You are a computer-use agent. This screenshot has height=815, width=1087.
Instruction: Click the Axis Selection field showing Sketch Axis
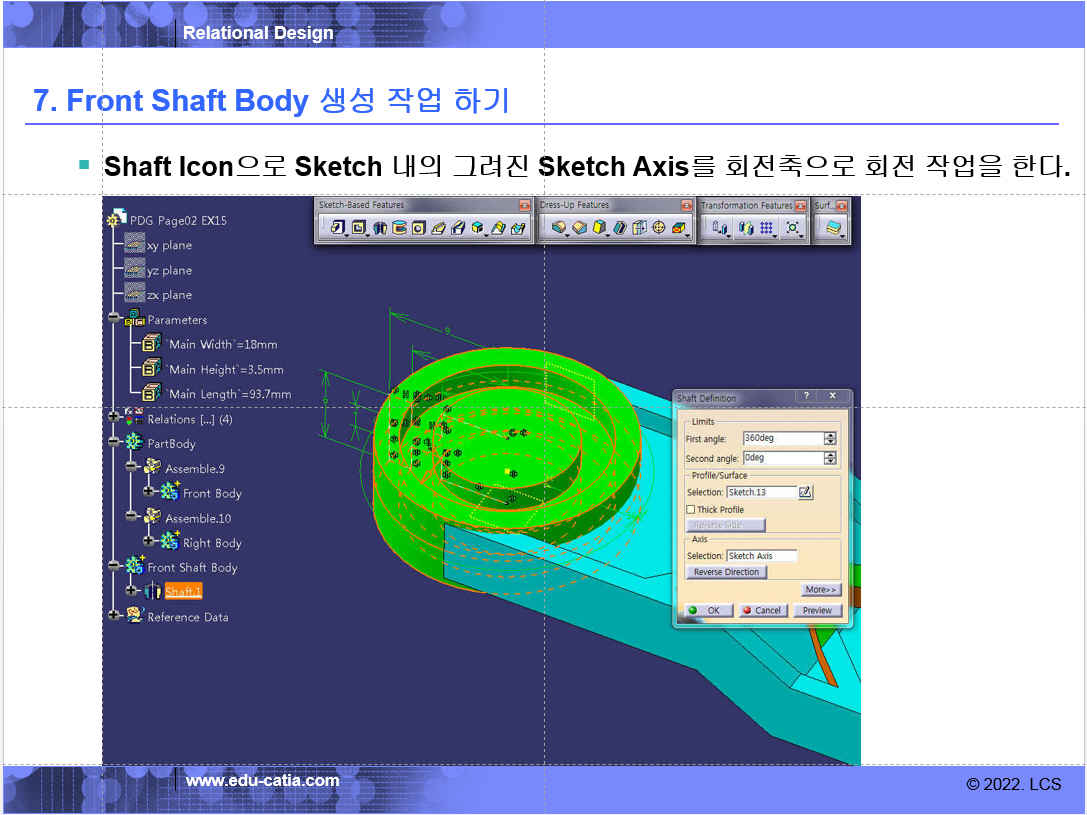[x=761, y=556]
